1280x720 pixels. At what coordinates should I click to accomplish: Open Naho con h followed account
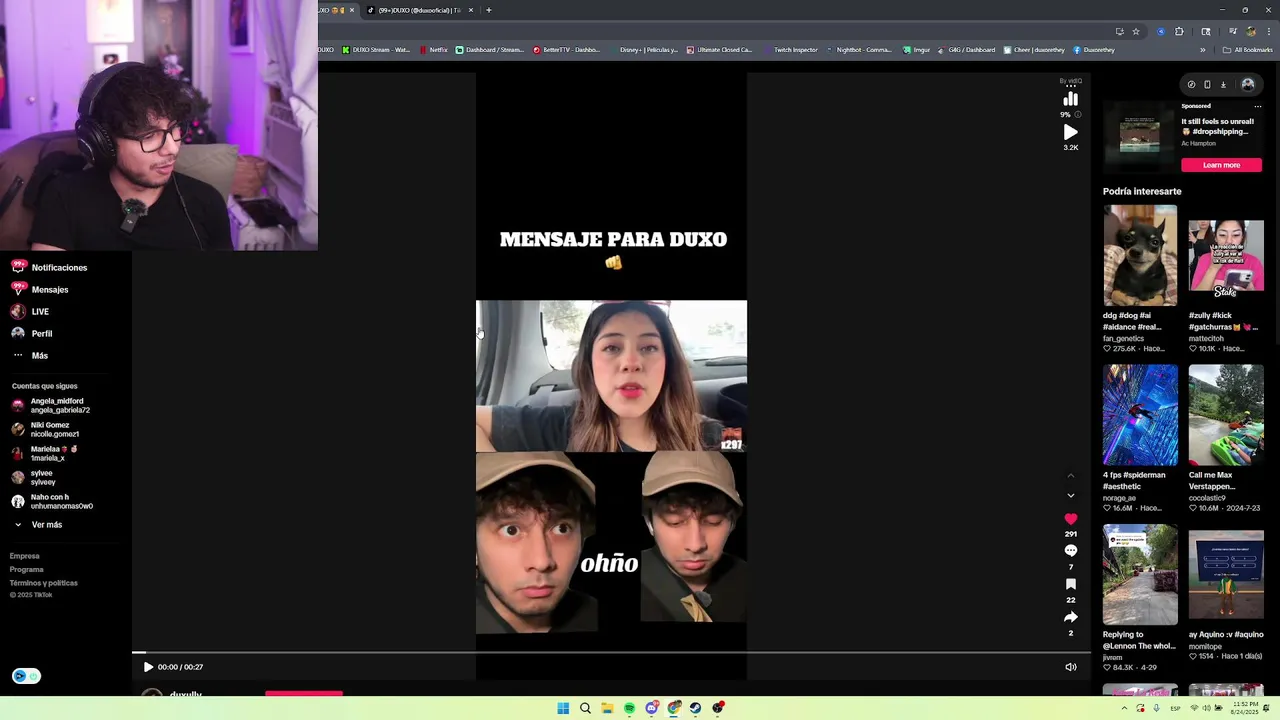52,501
